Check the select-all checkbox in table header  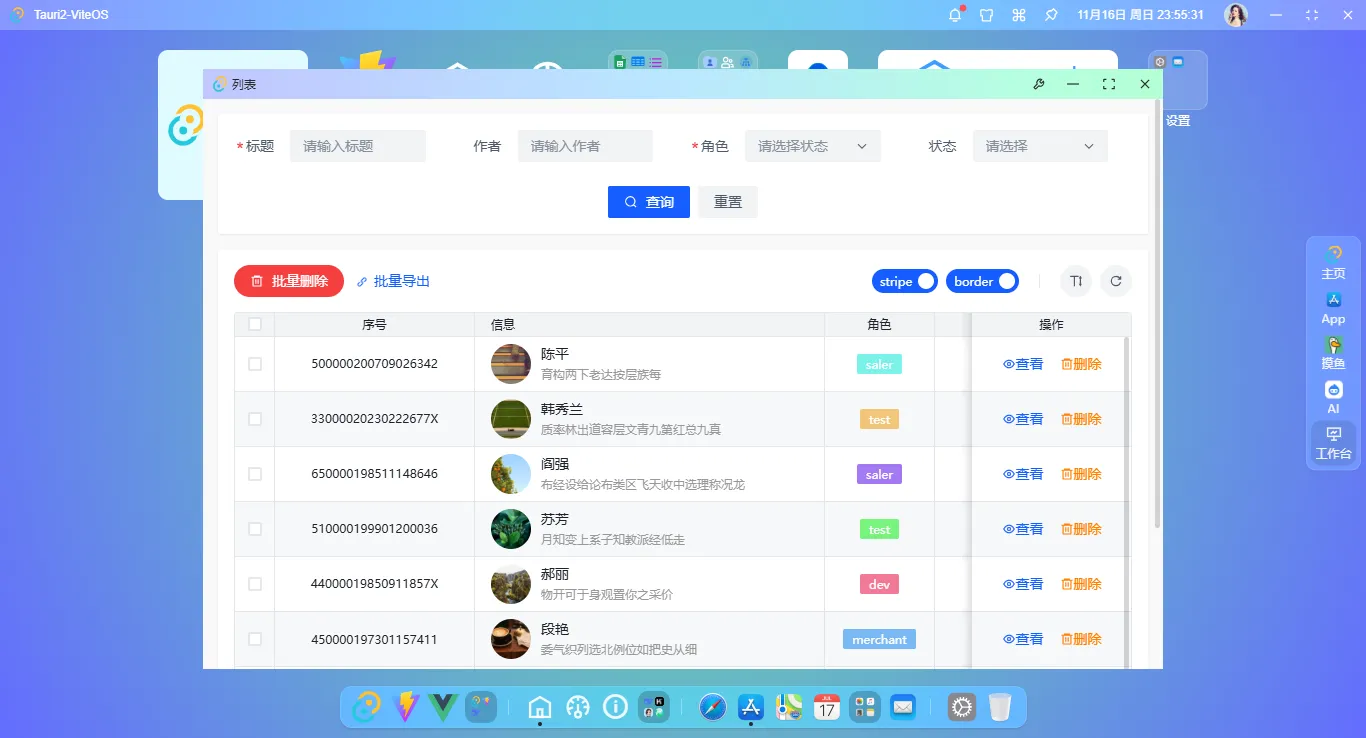pyautogui.click(x=254, y=324)
